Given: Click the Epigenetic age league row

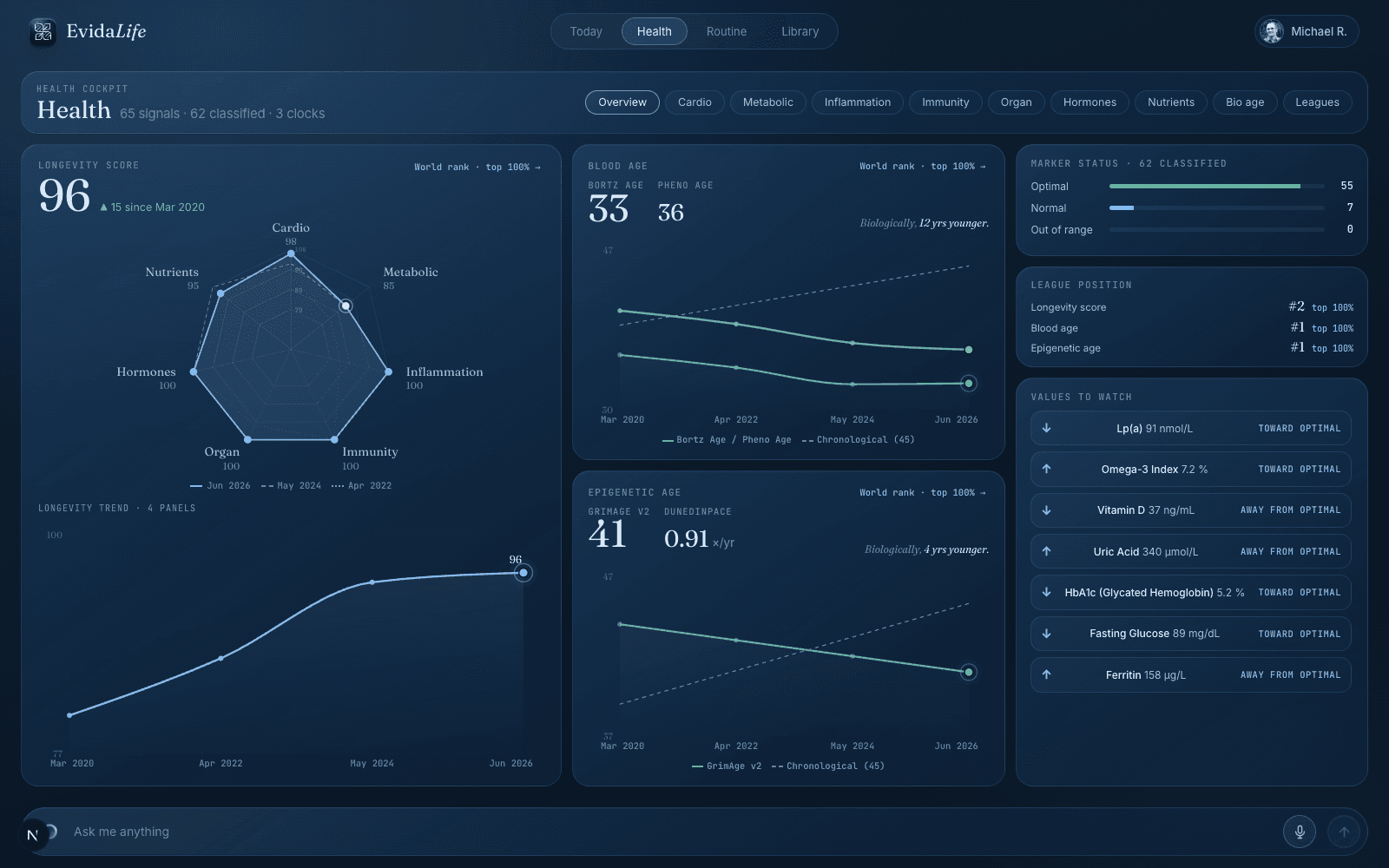Looking at the screenshot, I should [x=1191, y=348].
